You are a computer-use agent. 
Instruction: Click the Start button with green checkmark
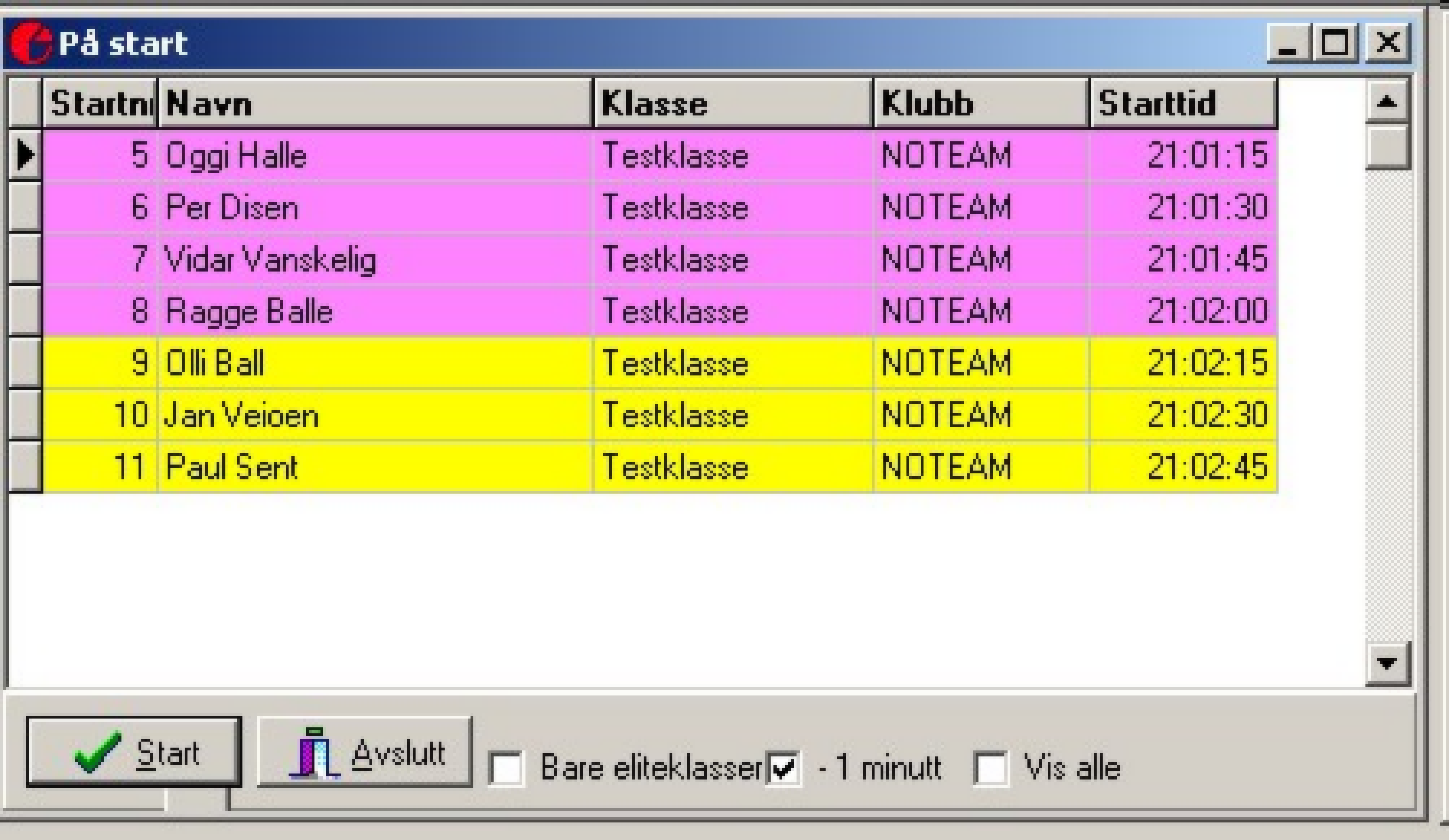point(133,751)
